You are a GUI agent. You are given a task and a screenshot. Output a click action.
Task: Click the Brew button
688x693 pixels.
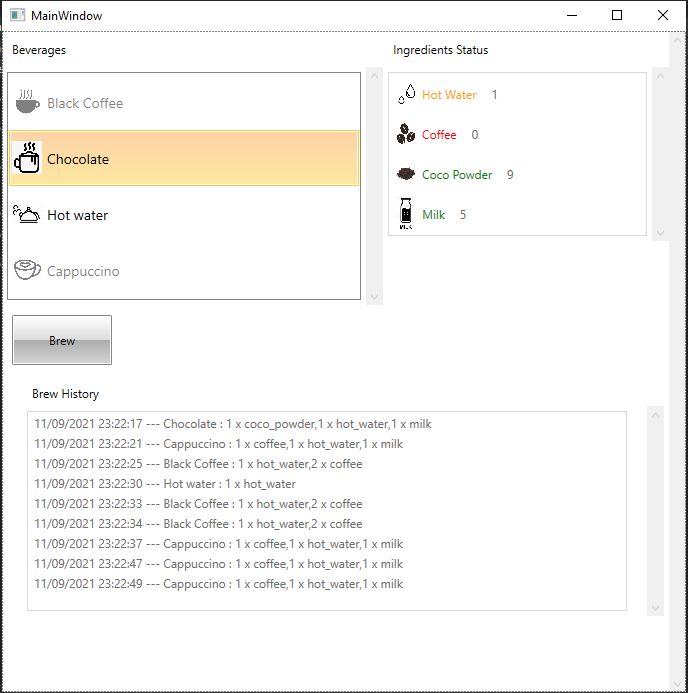point(62,340)
